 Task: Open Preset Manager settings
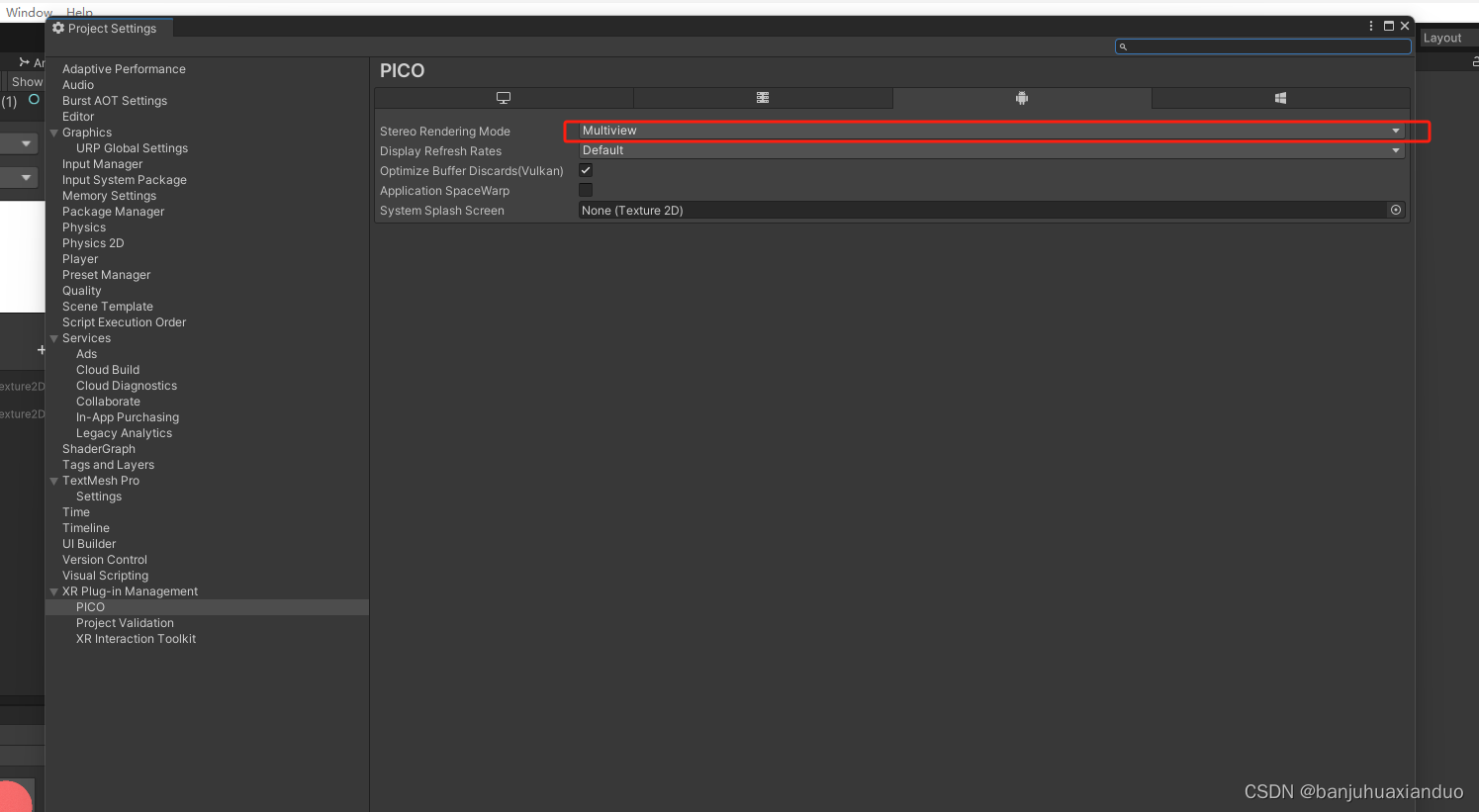106,275
